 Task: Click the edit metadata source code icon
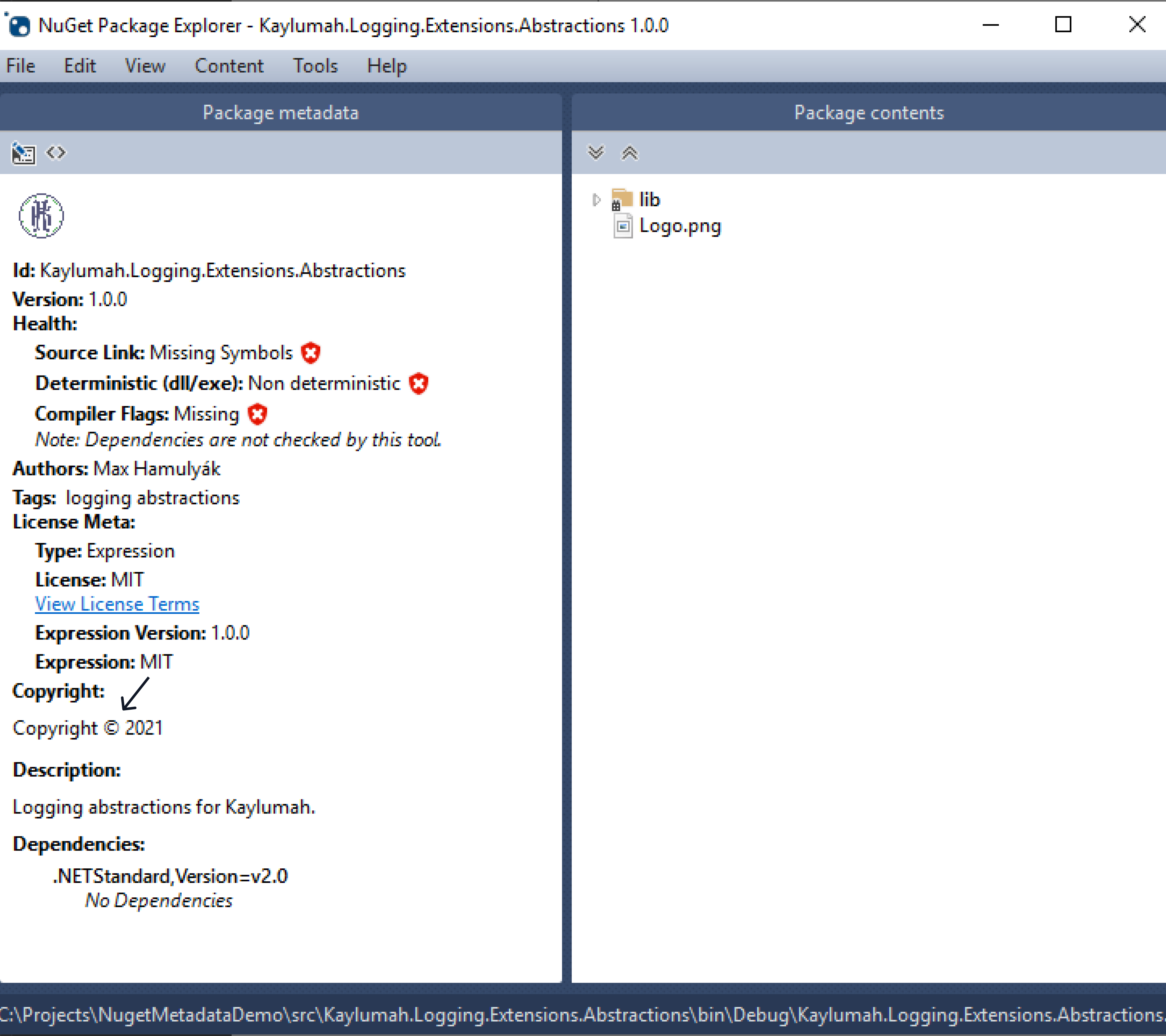click(x=56, y=153)
